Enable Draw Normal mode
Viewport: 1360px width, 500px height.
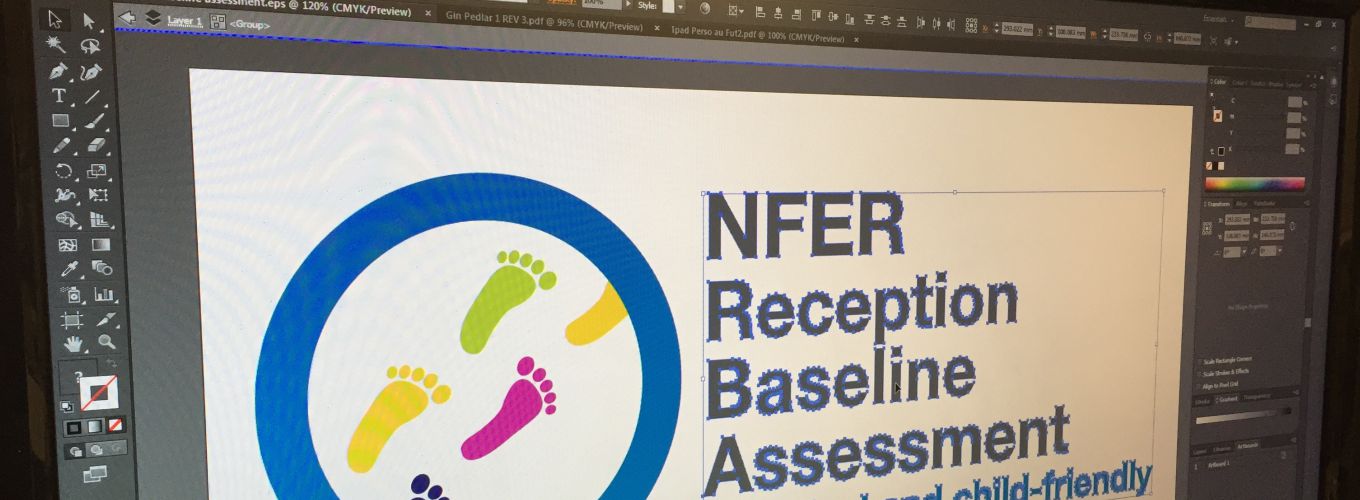pyautogui.click(x=75, y=451)
